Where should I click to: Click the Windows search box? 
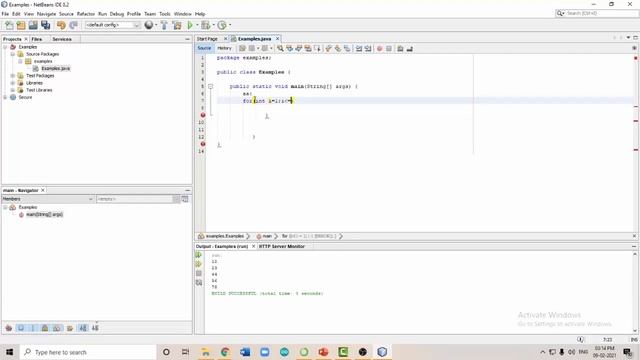88,352
